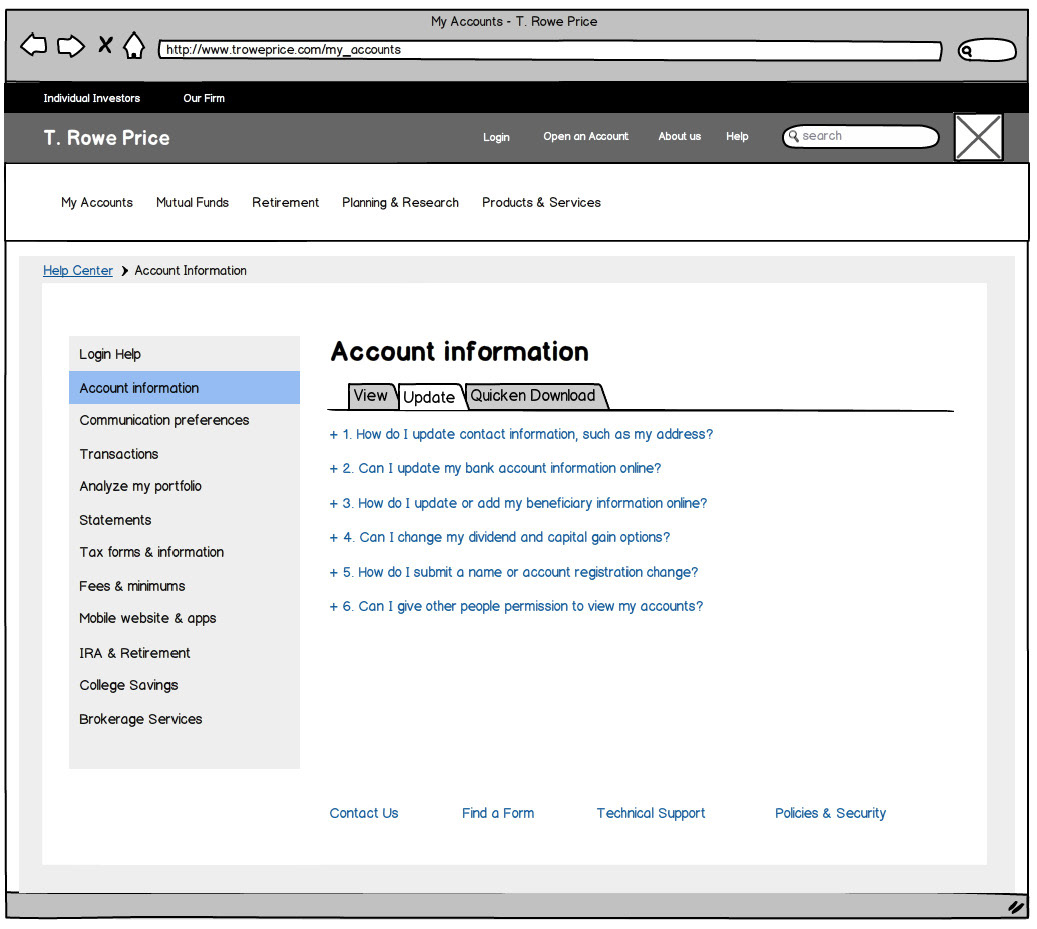Screen dimensions: 1037x929
Task: Click the browser forward arrow
Action: [x=71, y=46]
